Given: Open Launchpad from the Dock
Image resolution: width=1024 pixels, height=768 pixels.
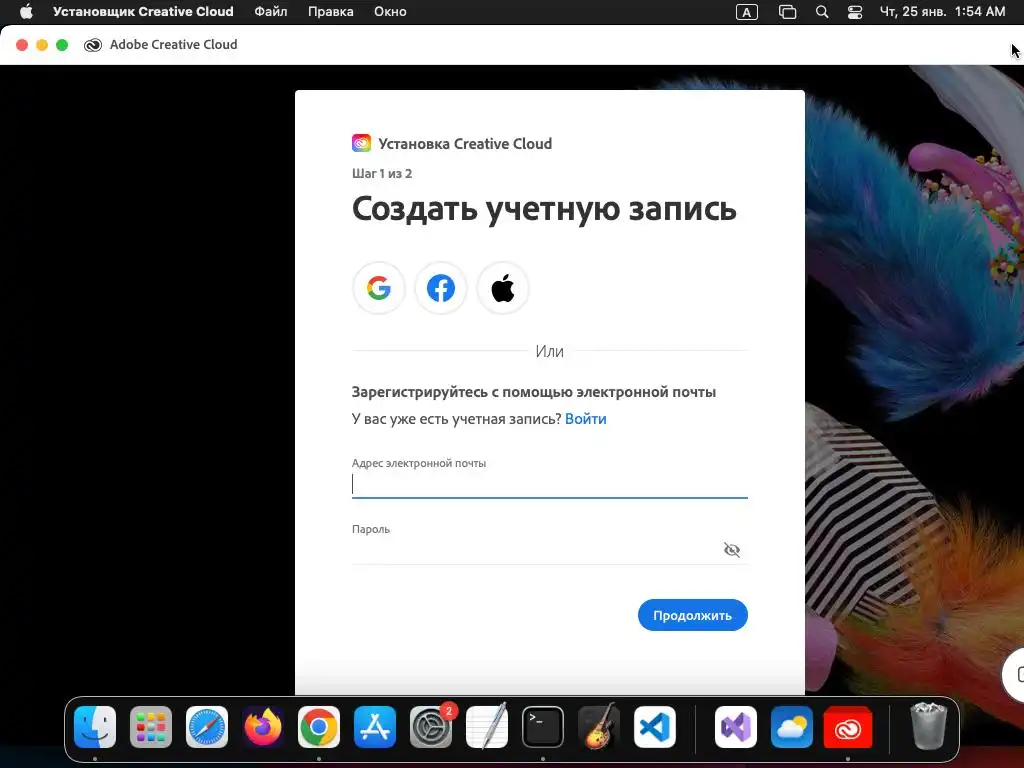Looking at the screenshot, I should click(151, 727).
